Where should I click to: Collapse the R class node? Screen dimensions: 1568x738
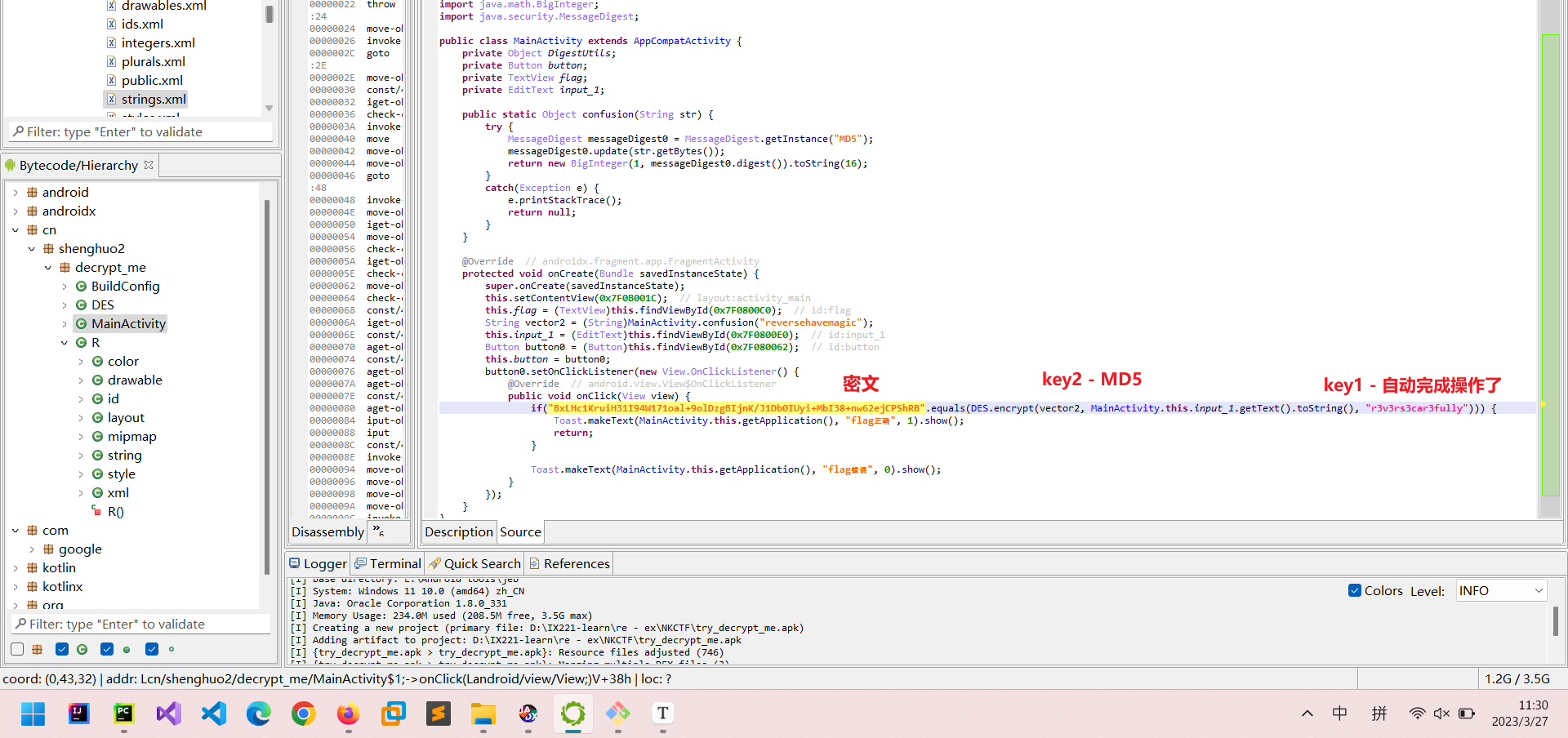pos(65,343)
